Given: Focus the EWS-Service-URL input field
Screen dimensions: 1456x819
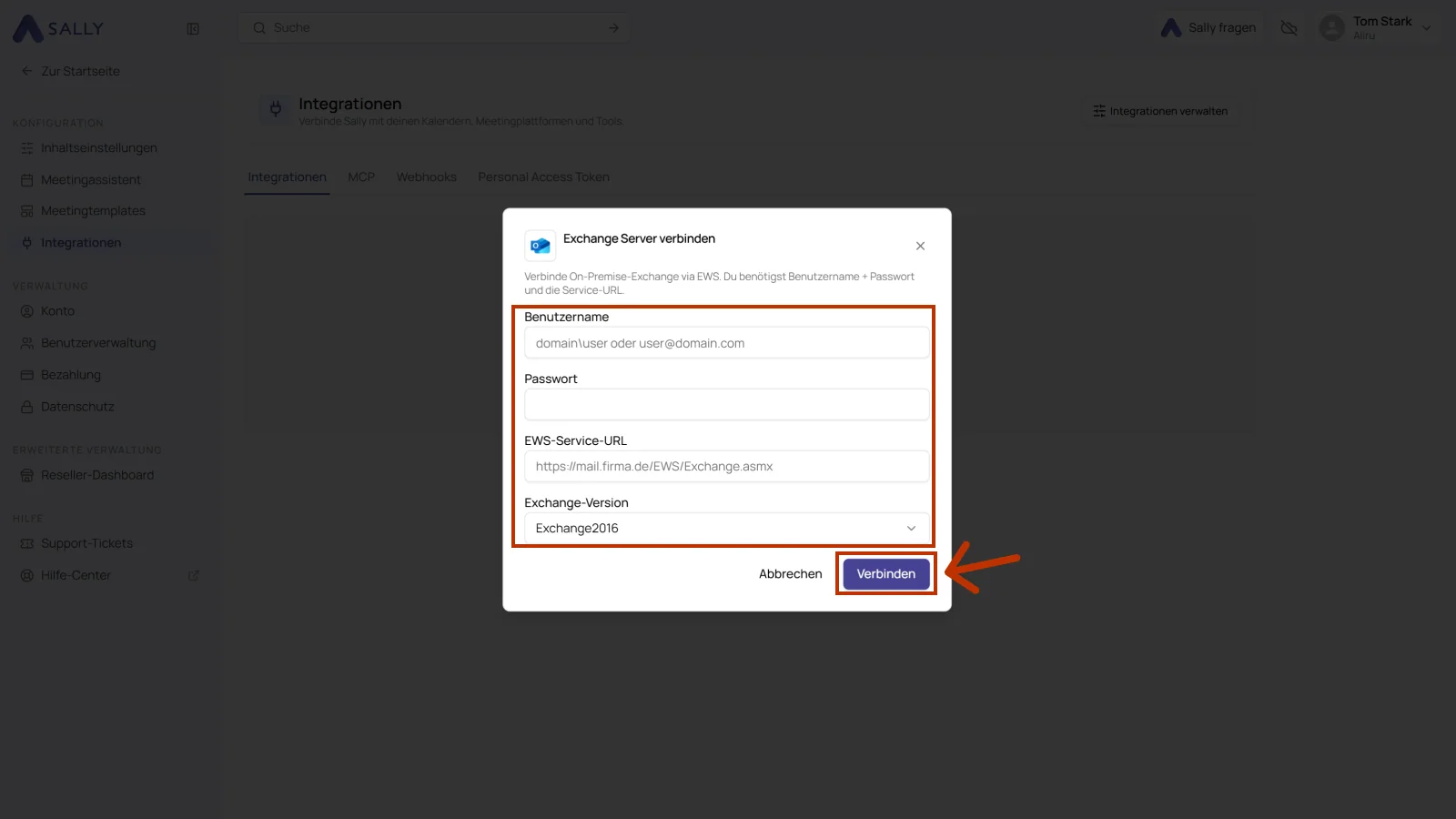Looking at the screenshot, I should pos(727,466).
